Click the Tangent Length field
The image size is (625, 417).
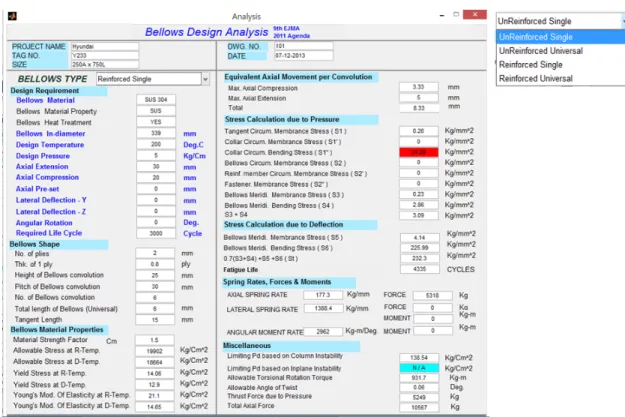[x=155, y=320]
